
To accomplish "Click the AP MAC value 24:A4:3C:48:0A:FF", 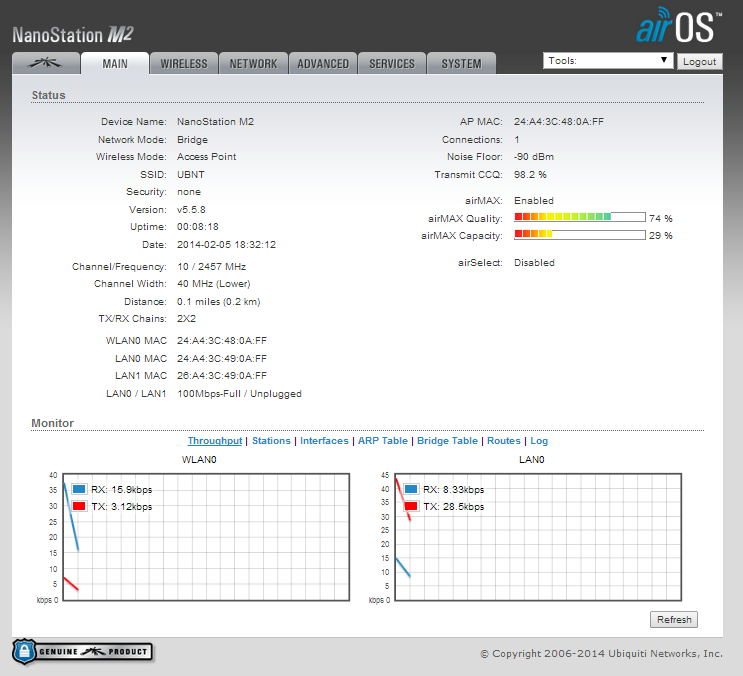I will [559, 122].
